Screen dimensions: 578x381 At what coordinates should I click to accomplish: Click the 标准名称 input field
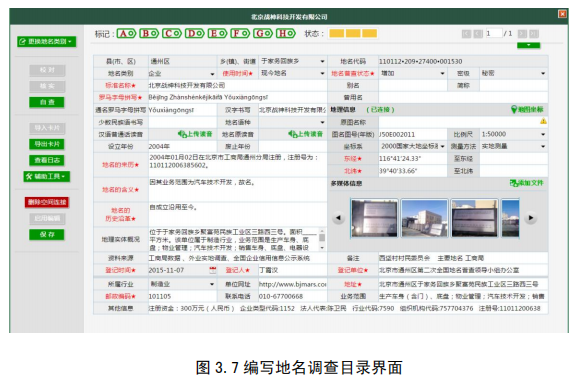tap(237, 85)
